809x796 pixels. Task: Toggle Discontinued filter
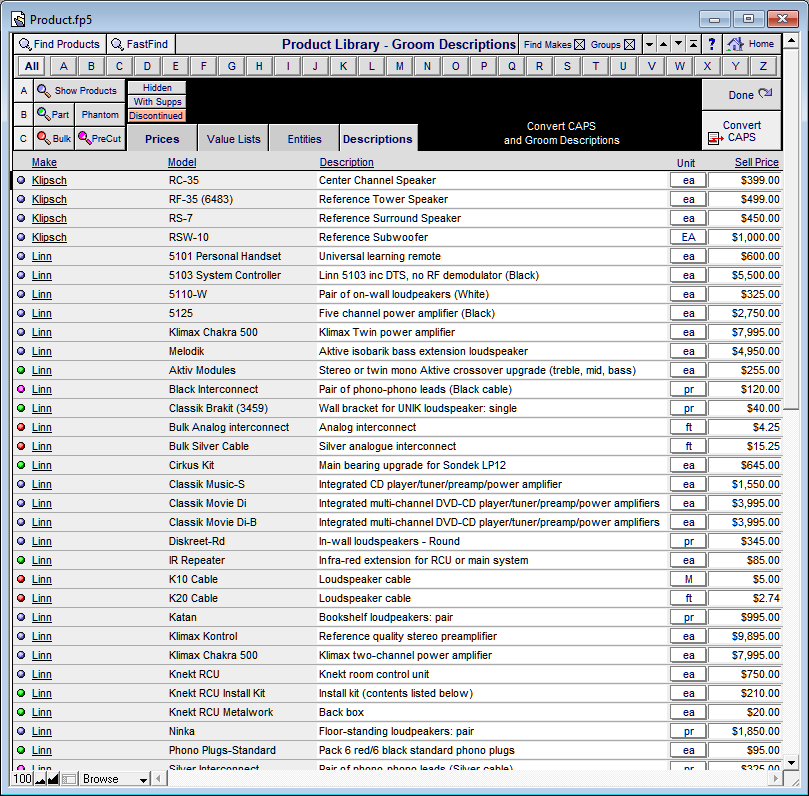[x=157, y=116]
